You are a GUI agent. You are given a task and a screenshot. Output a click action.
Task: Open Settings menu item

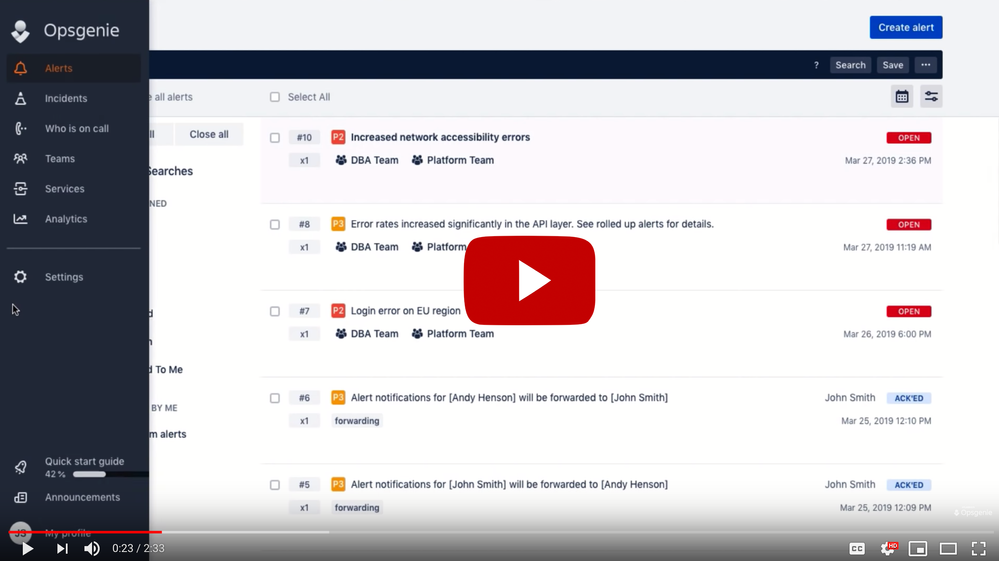pyautogui.click(x=64, y=277)
